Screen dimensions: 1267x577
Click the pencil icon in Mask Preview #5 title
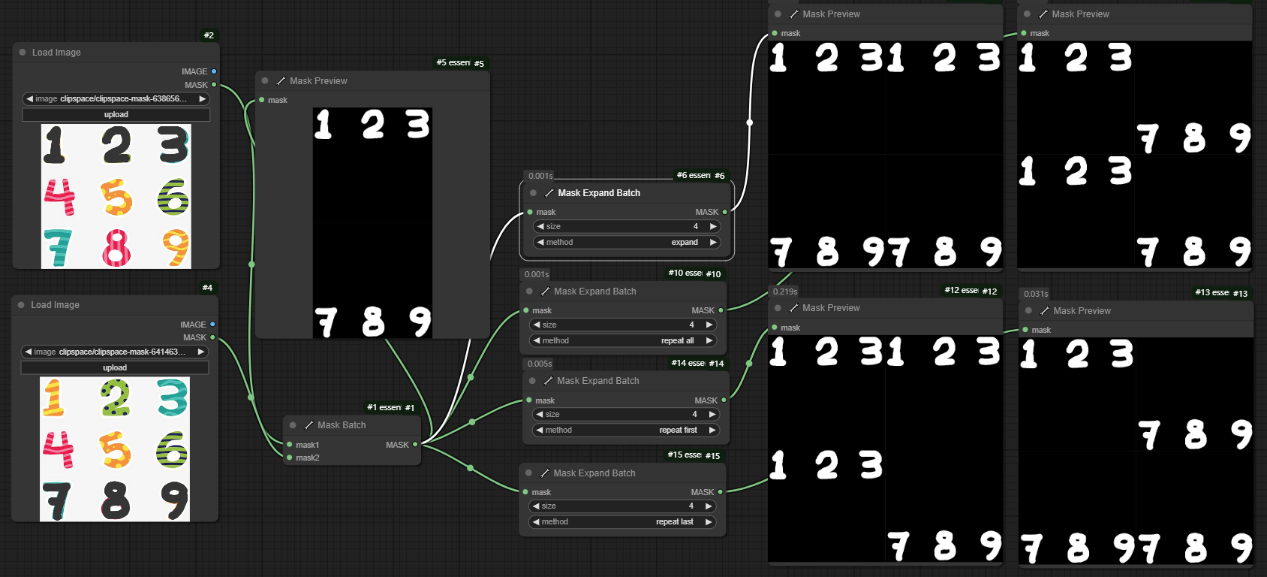coord(281,81)
